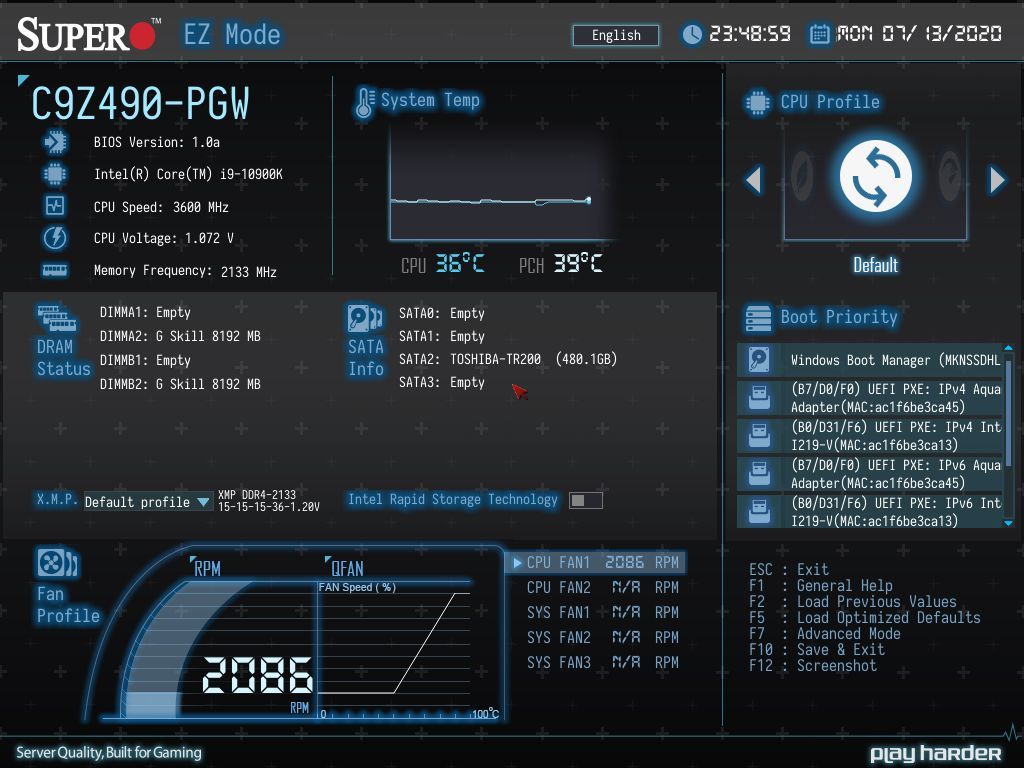Select the SYS FAN1 row
Image resolution: width=1024 pixels, height=768 pixels.
(x=602, y=612)
